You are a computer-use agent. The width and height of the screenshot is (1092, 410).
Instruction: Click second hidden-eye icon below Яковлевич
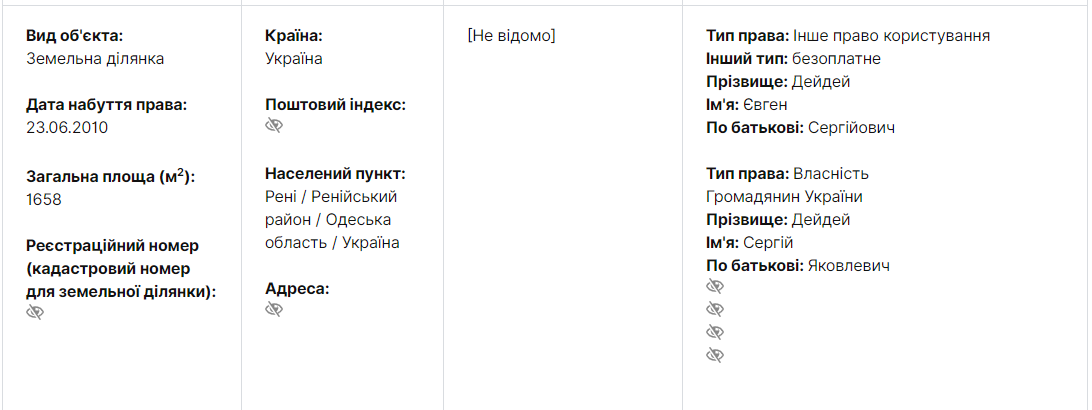[x=715, y=309]
